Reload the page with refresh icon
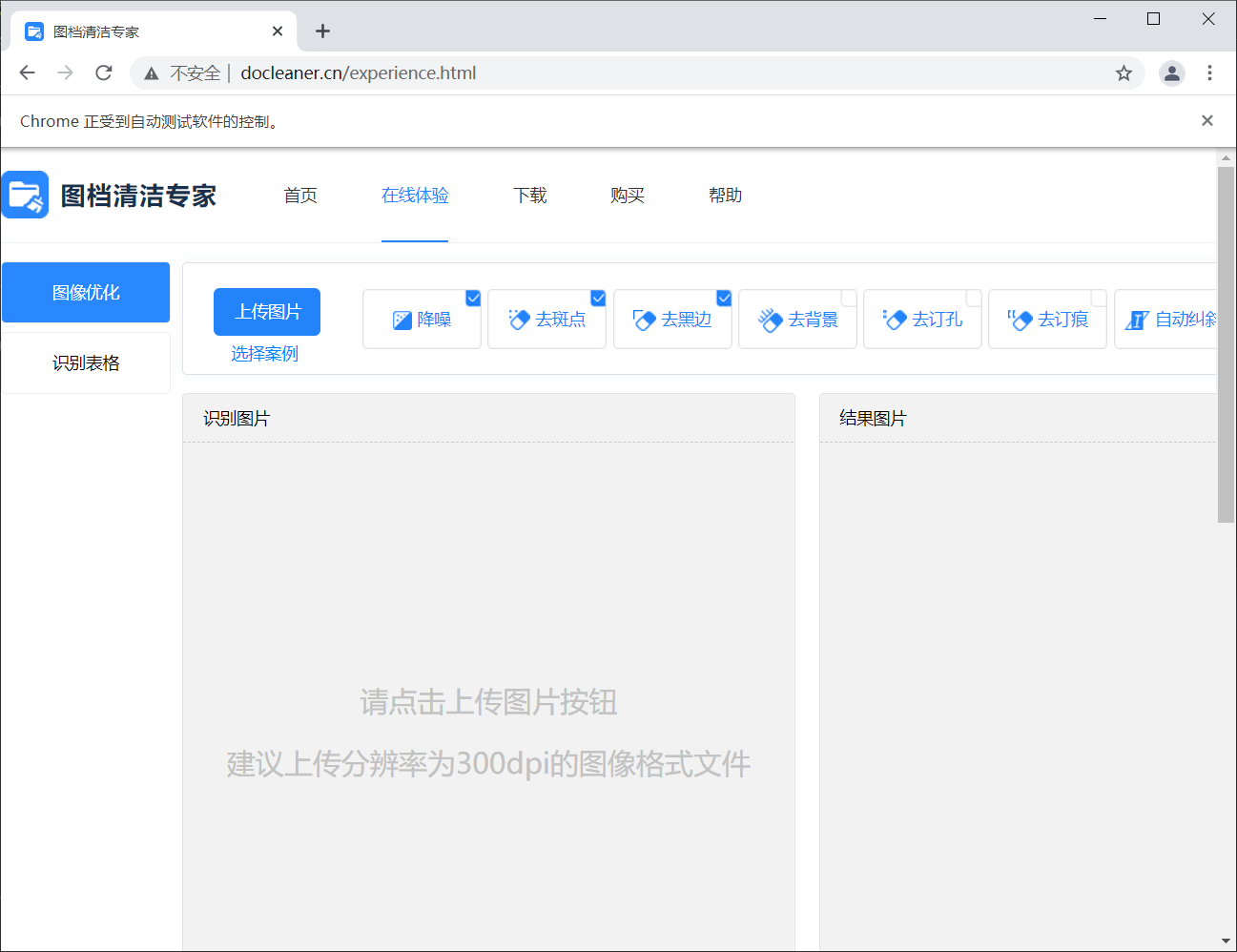The image size is (1237, 952). tap(104, 72)
